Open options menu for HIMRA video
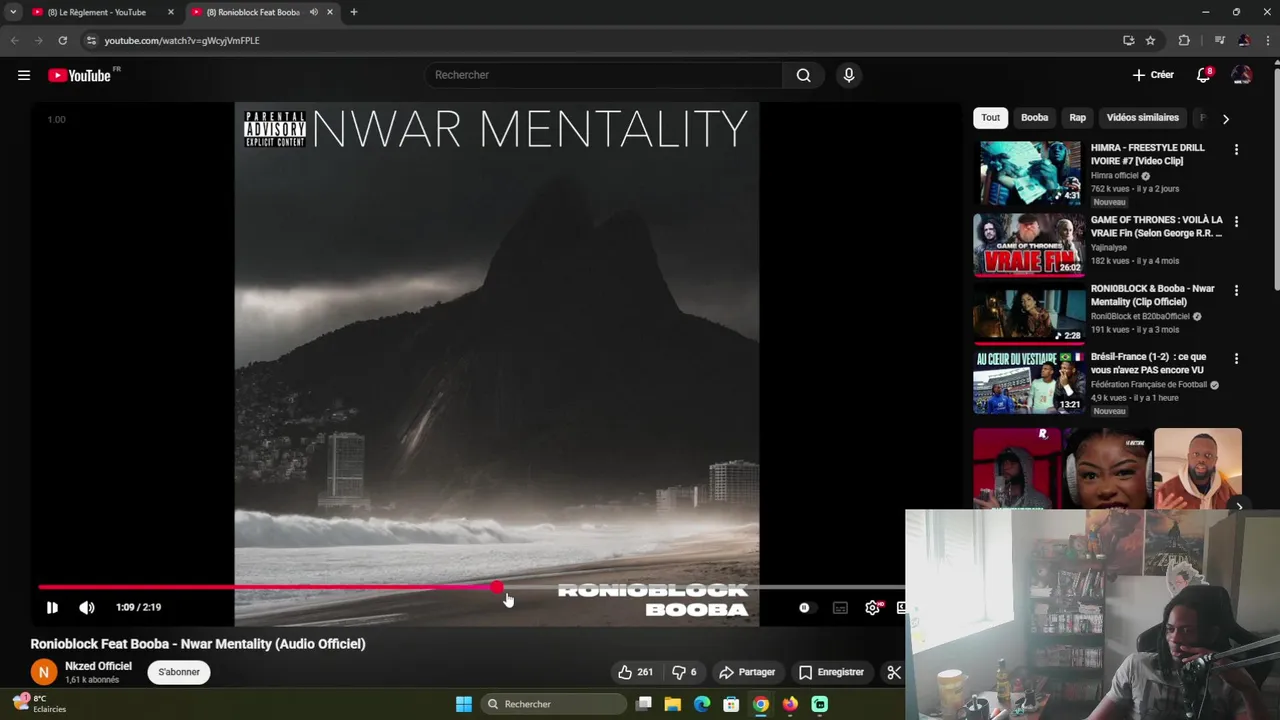This screenshot has height=720, width=1280. [x=1236, y=150]
